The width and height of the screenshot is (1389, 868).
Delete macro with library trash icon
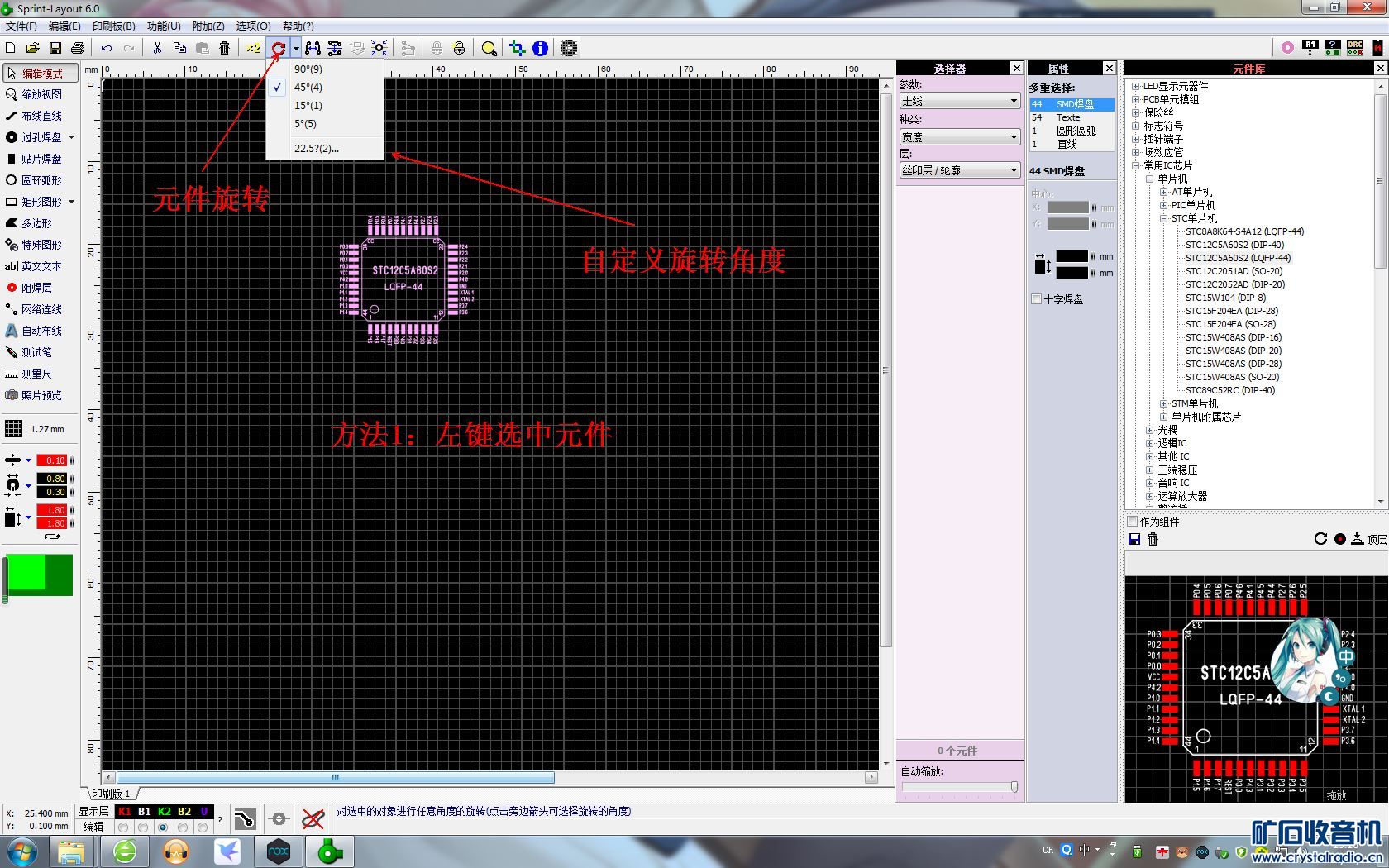1153,539
